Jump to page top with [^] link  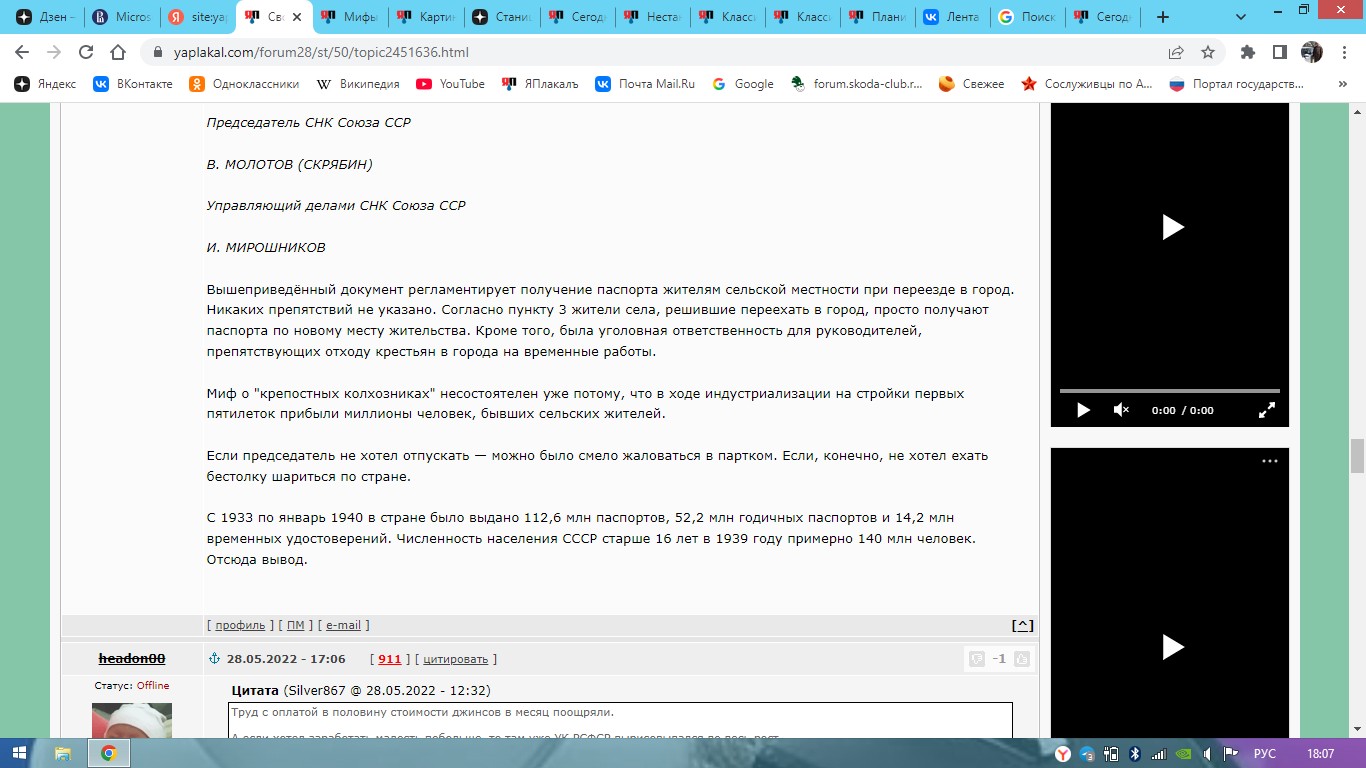point(1022,626)
